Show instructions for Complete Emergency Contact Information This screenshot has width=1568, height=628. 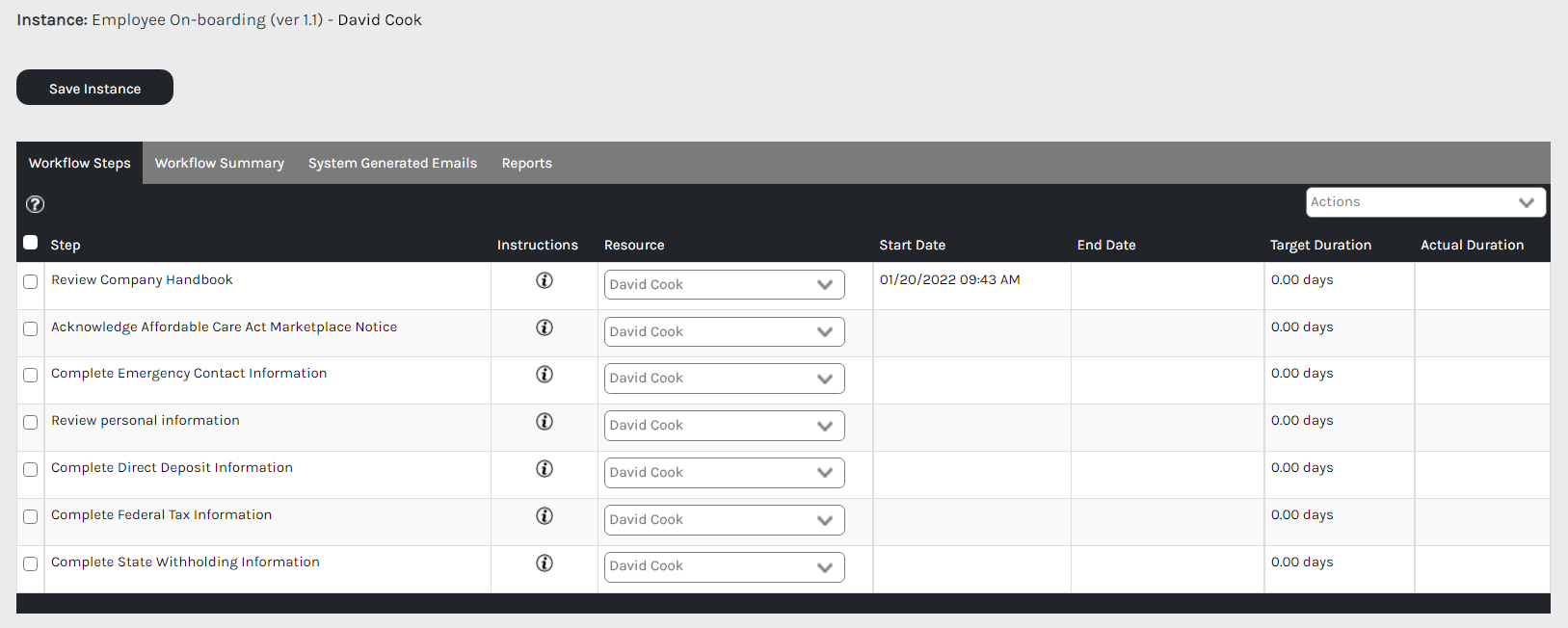point(545,374)
